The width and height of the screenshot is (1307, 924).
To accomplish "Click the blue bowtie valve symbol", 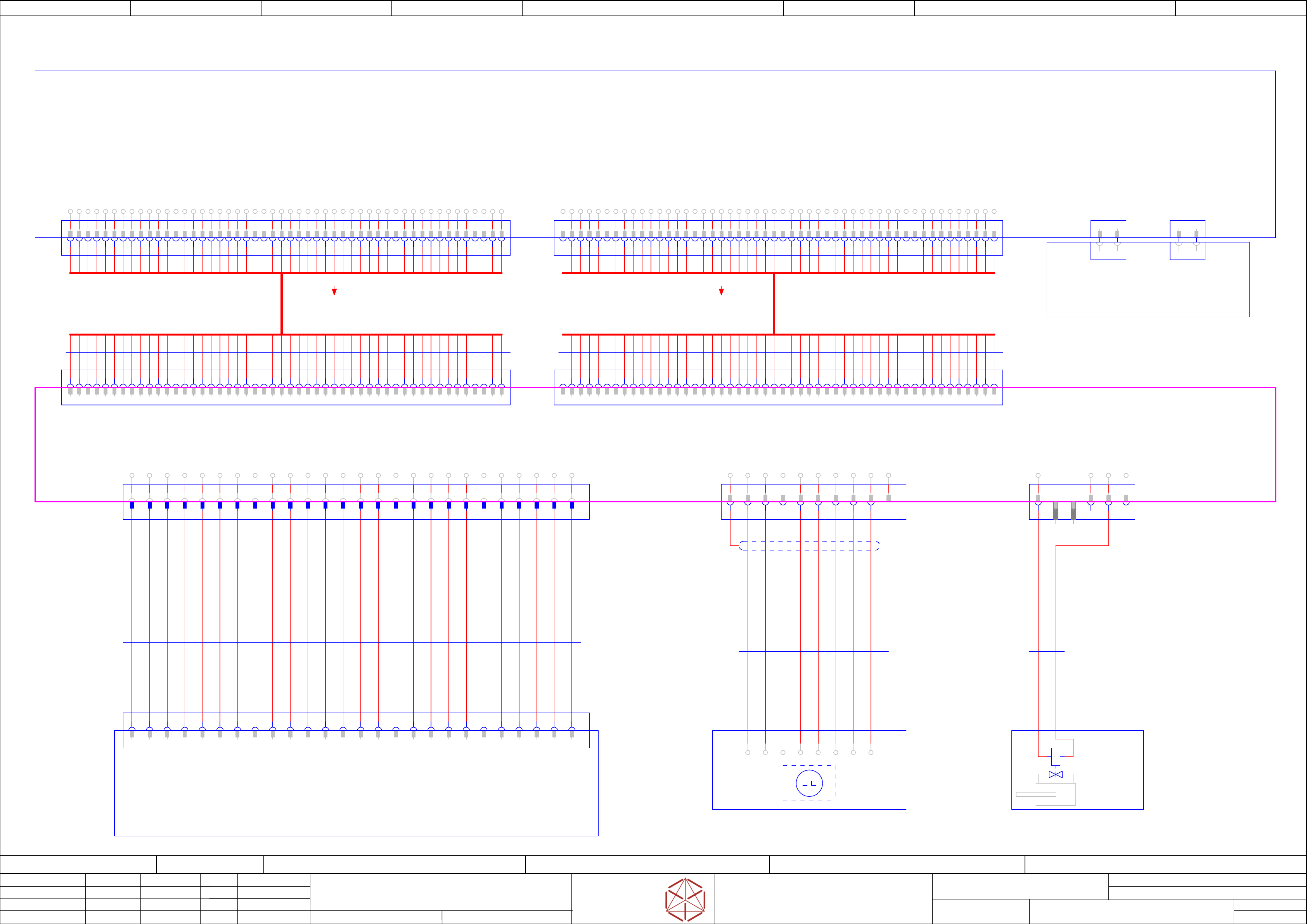I will [x=1055, y=774].
